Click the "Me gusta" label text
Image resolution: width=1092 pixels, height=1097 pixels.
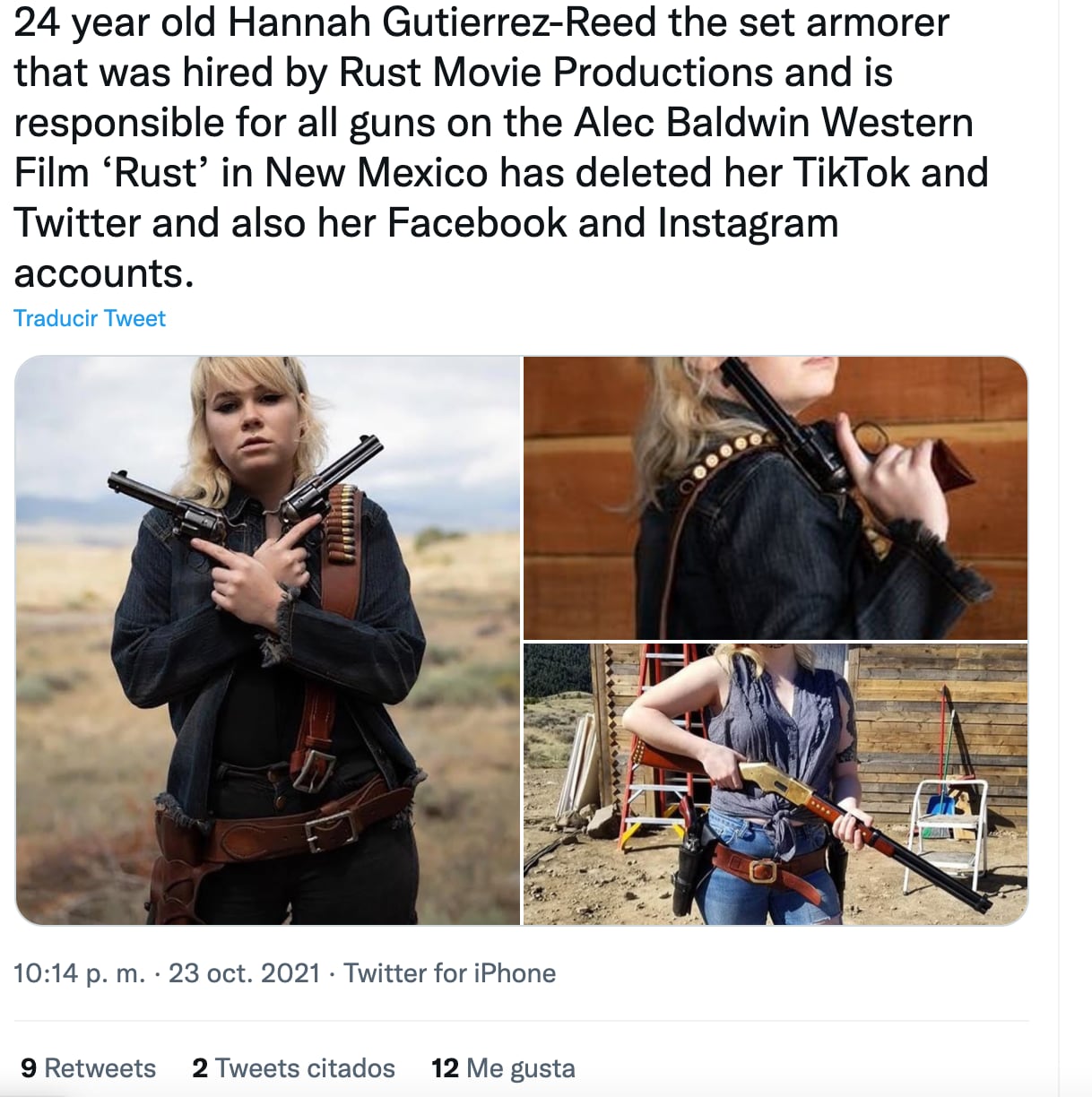click(x=520, y=1068)
